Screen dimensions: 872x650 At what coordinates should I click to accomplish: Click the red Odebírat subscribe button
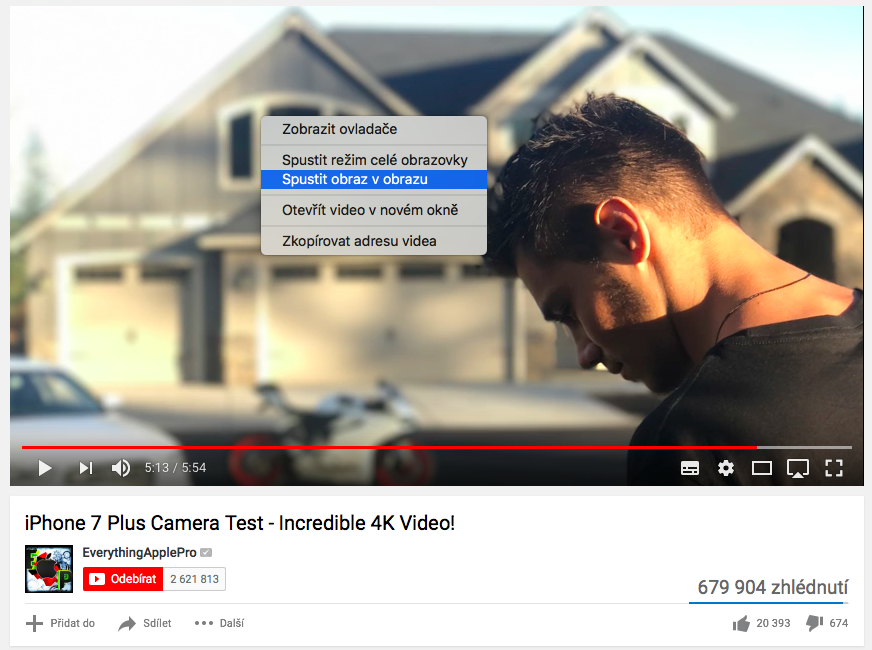pyautogui.click(x=123, y=579)
